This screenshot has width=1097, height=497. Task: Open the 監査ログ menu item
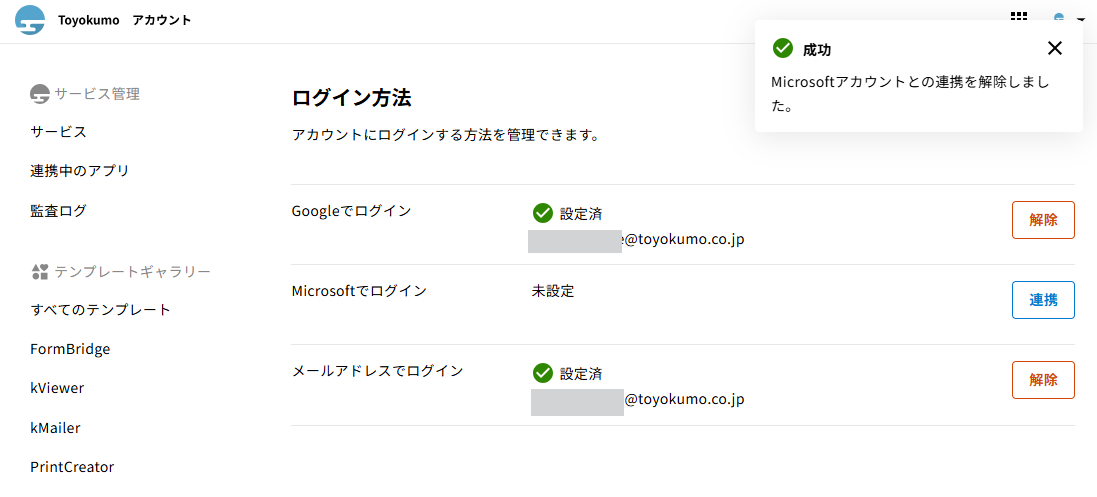58,211
